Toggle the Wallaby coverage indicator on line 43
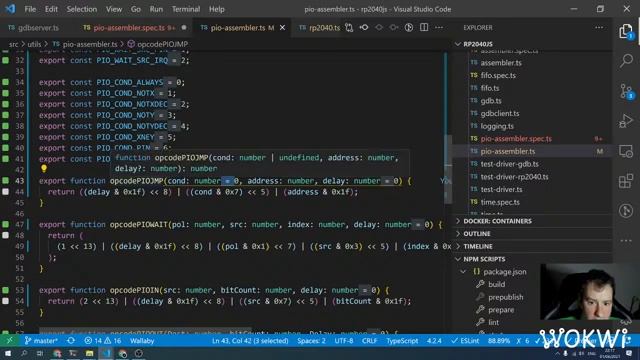The image size is (640, 360). [5, 181]
